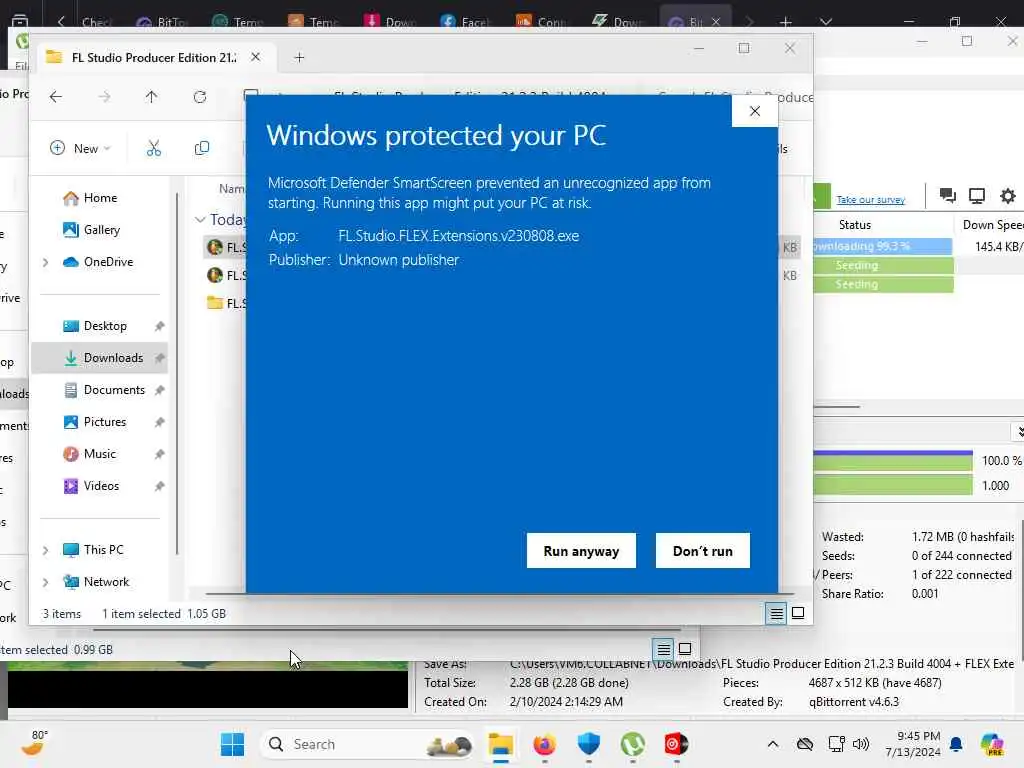Open notifications bell icon

[x=956, y=744]
